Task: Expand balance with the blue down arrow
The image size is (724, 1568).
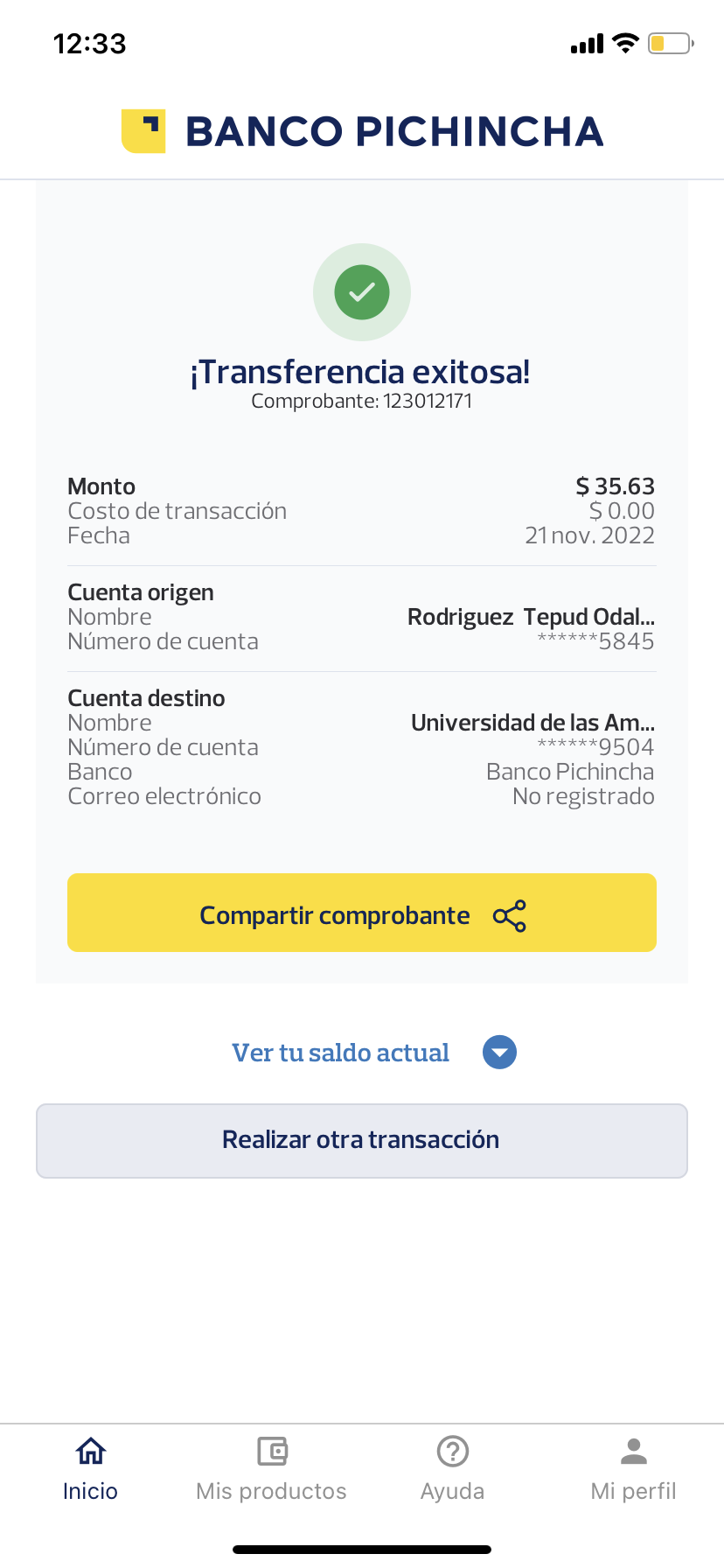Action: click(x=499, y=1052)
